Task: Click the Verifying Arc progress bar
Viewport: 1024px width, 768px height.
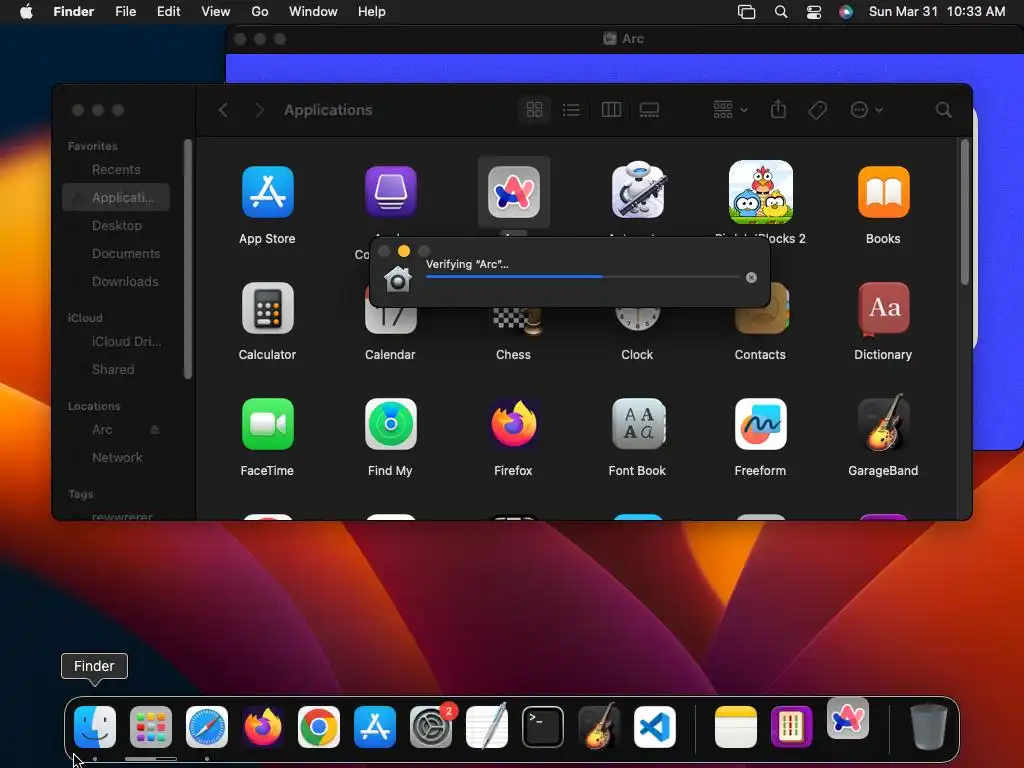Action: pos(583,277)
